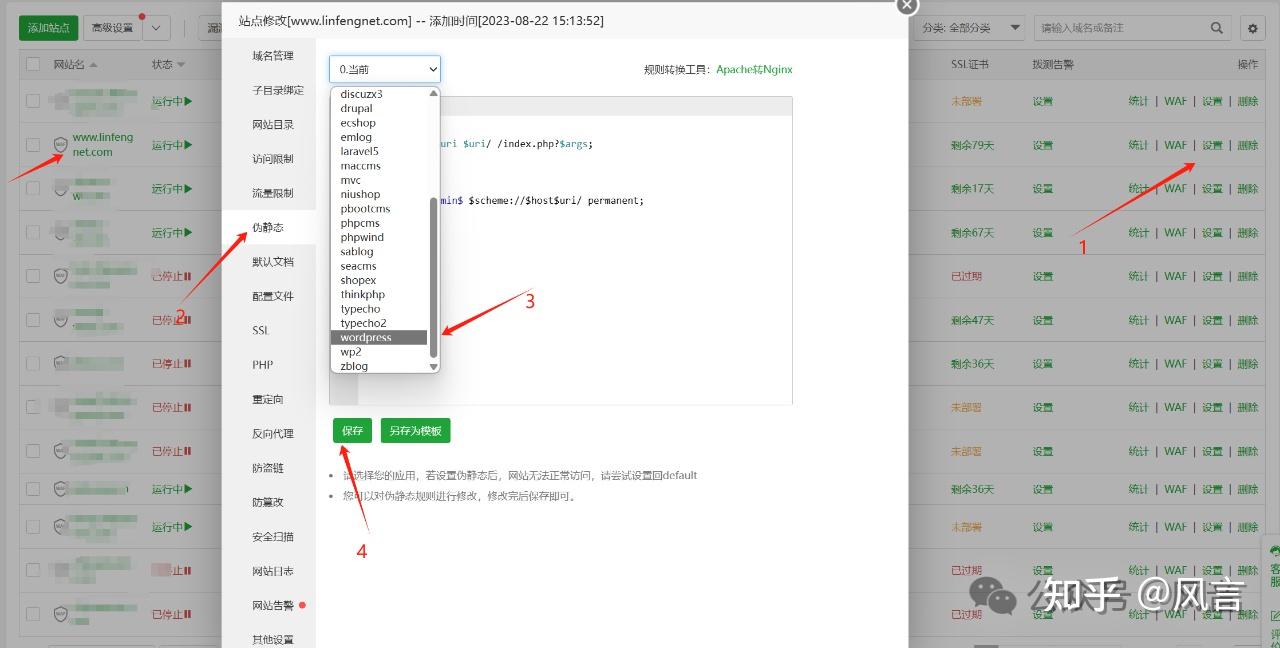The width and height of the screenshot is (1280, 648).
Task: Close the 站点修改 dialog with X
Action: (x=906, y=5)
